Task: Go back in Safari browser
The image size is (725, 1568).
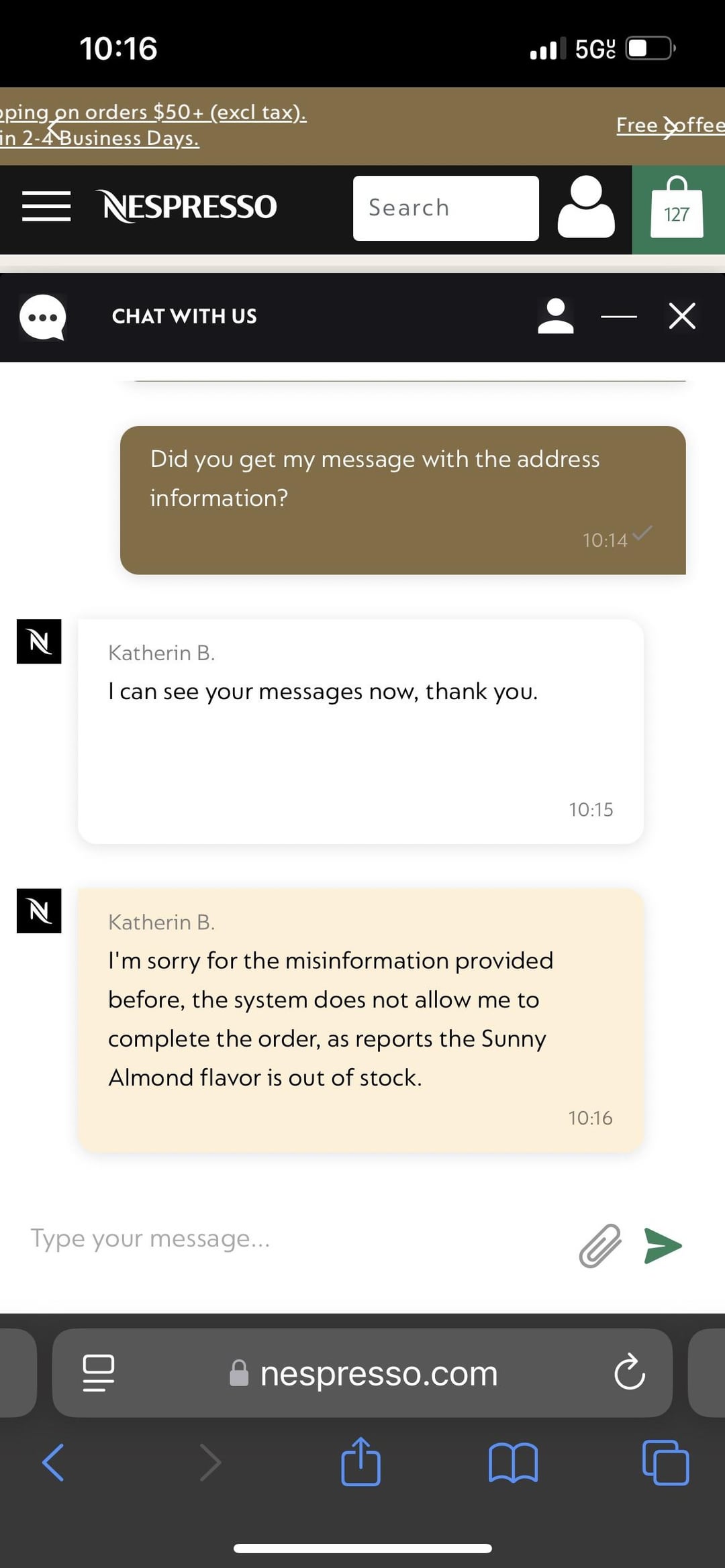Action: [x=53, y=1462]
